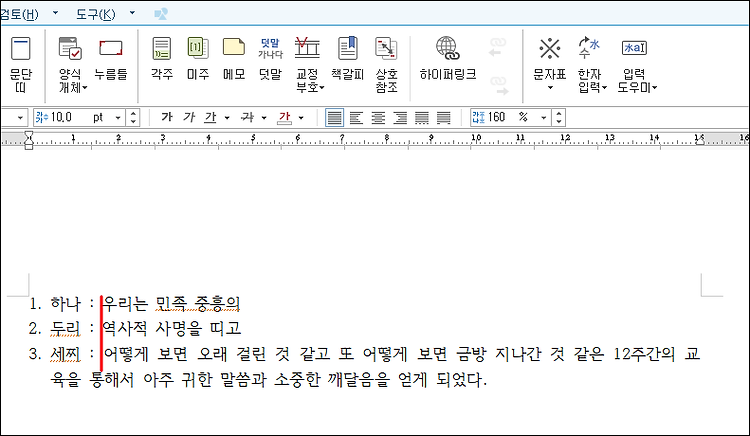Adjust font size with the stepper arrows
Viewport: 750px width, 436px height.
click(133, 118)
